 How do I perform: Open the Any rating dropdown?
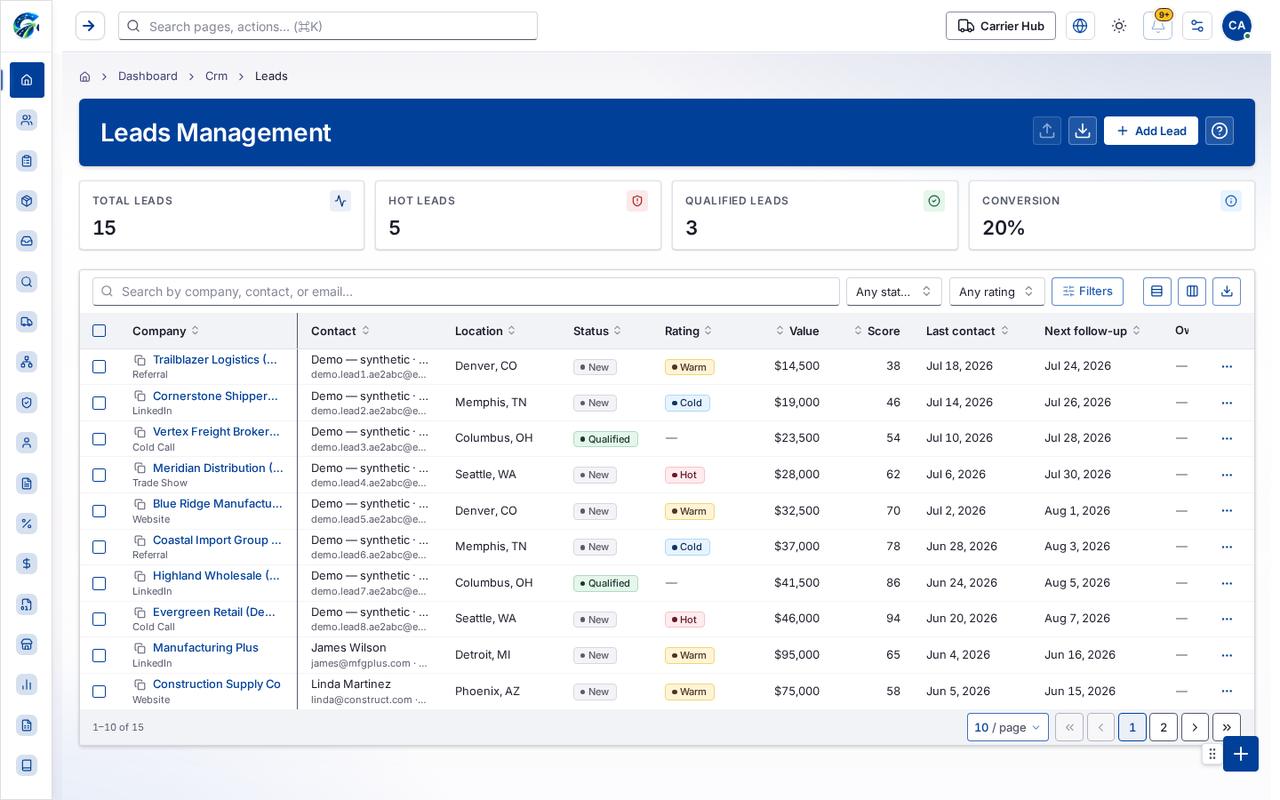coord(997,292)
